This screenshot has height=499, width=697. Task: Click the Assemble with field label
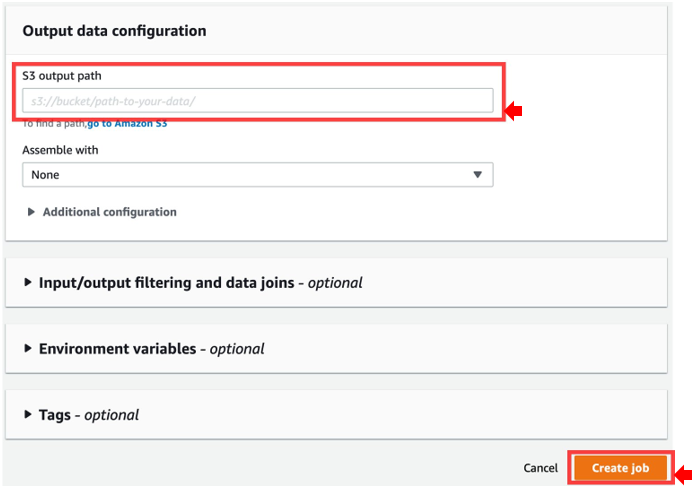tap(60, 150)
